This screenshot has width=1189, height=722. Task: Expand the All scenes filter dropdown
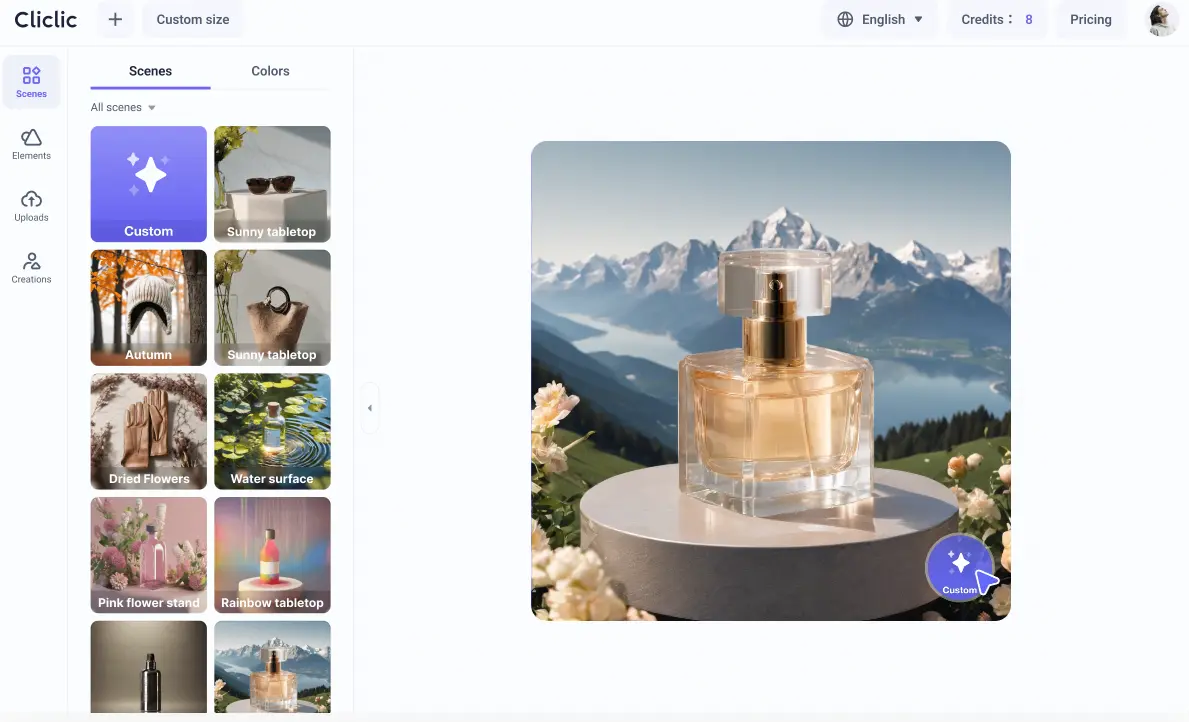click(x=122, y=107)
